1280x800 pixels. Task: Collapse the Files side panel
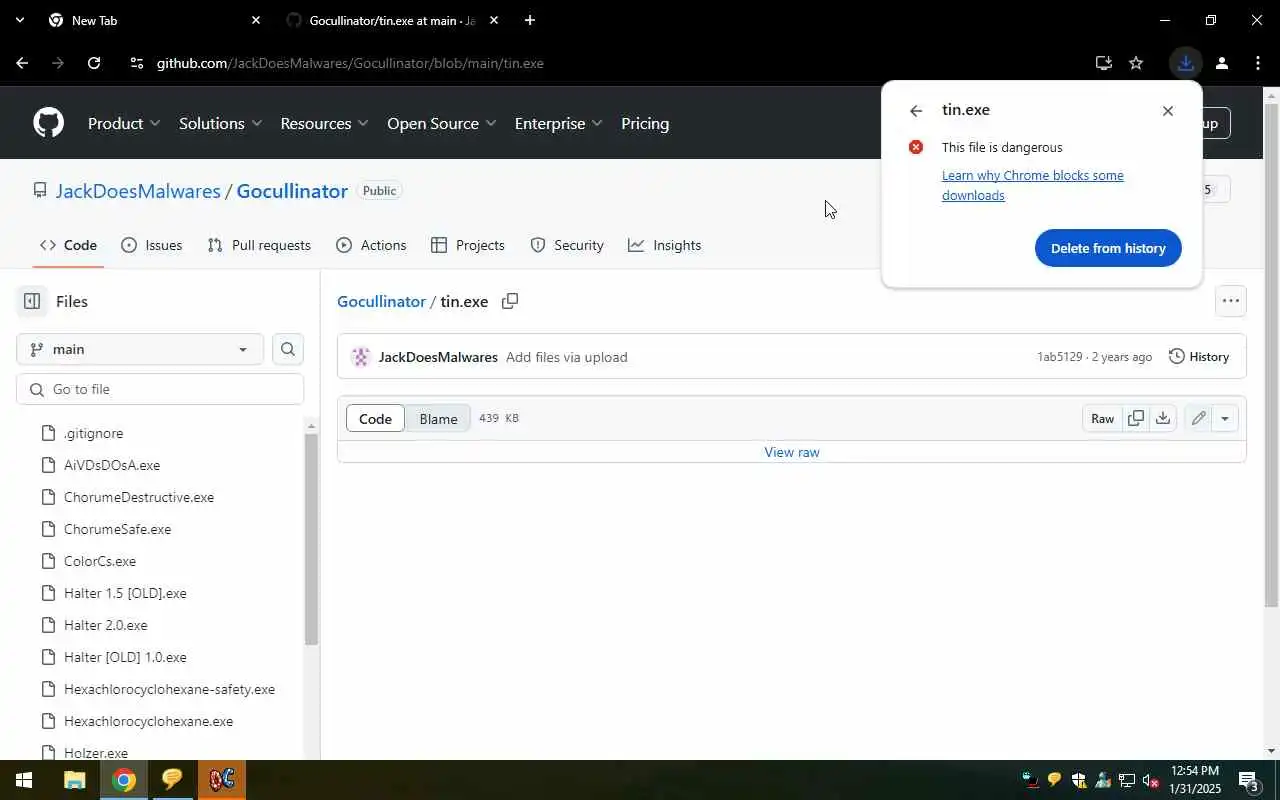32,301
